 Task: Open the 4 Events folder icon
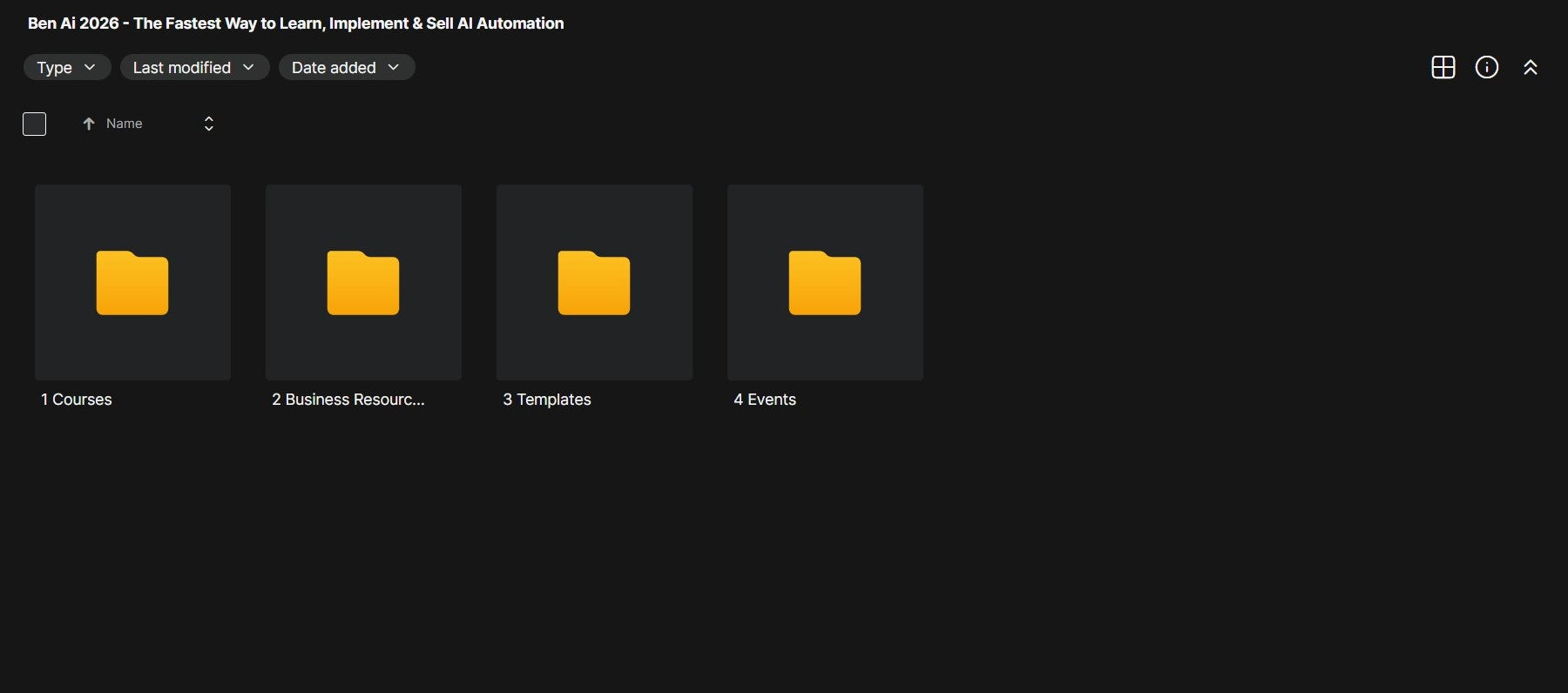point(825,282)
